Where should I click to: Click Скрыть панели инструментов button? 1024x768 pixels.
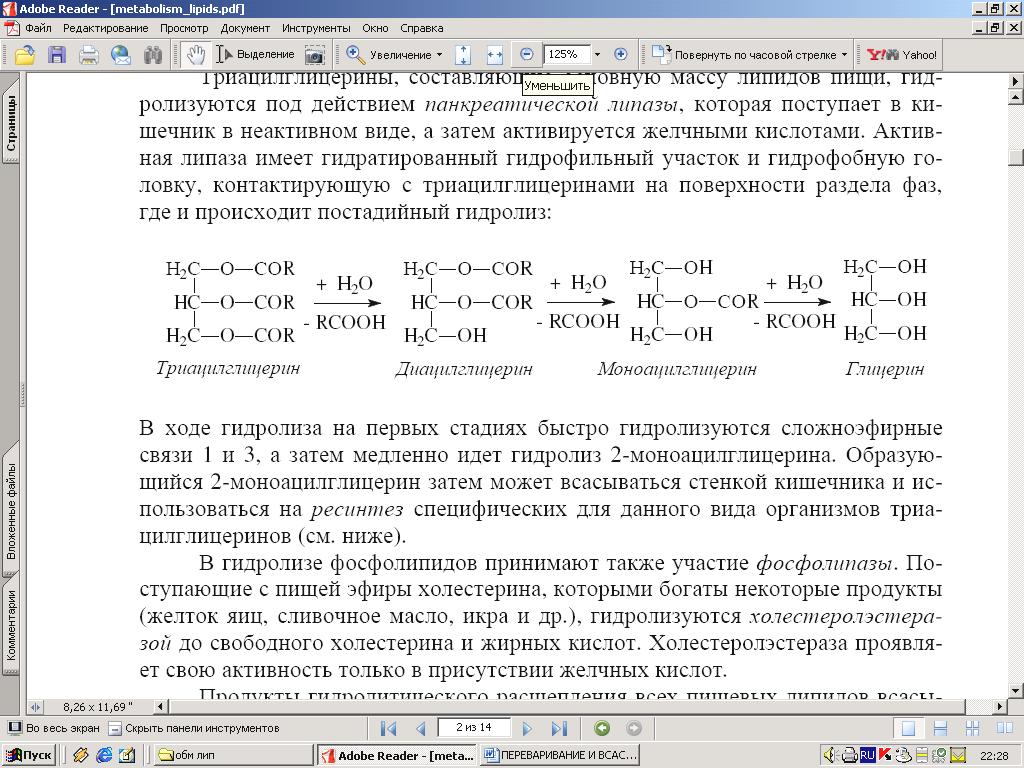pyautogui.click(x=193, y=728)
